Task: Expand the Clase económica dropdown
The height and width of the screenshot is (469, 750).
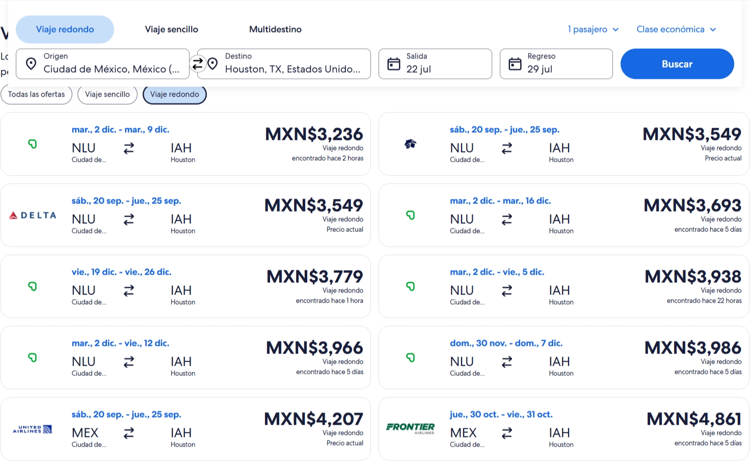Action: tap(676, 29)
